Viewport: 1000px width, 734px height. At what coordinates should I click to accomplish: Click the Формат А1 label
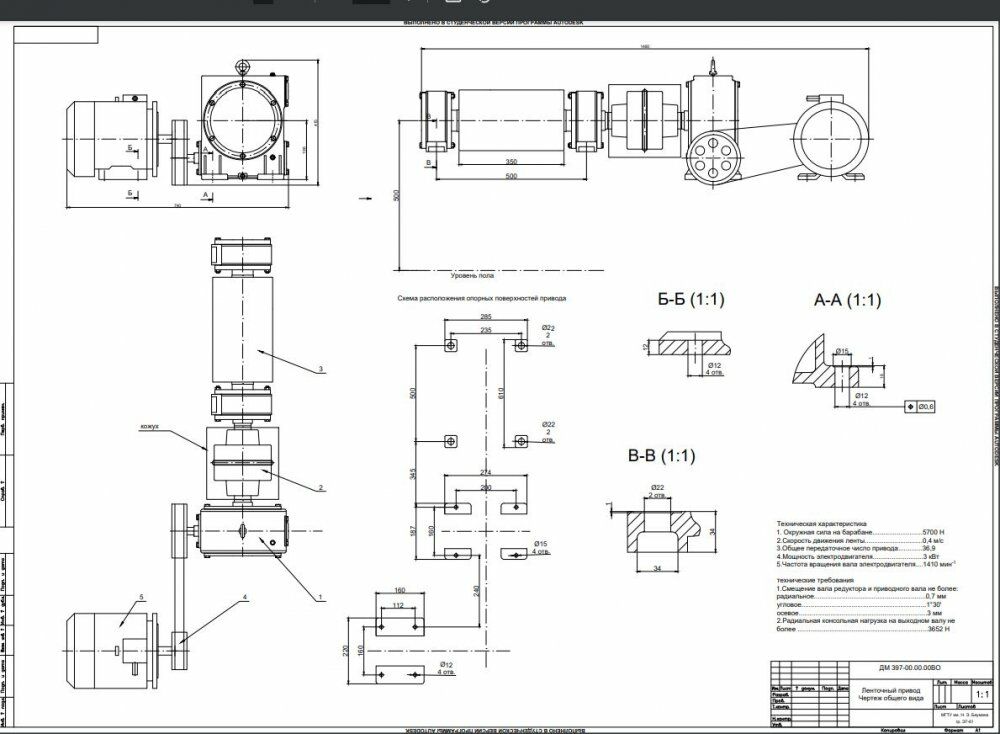[x=962, y=730]
